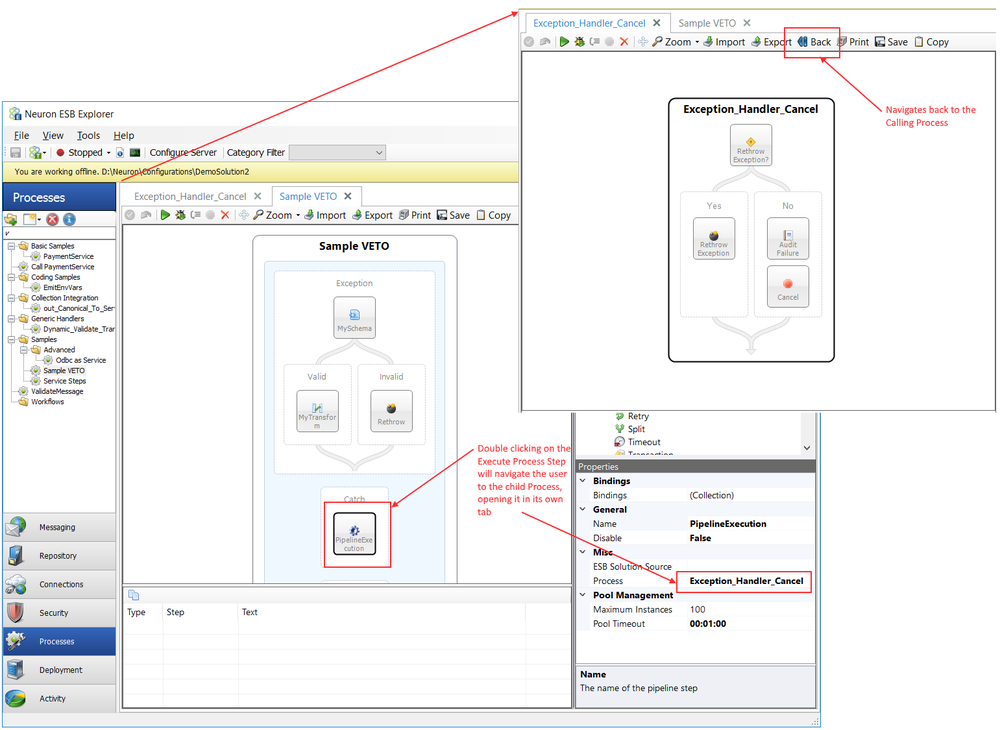This screenshot has width=1000, height=730.
Task: Click the red X icon in top-right Exception_Handler_Cancel toolbar
Action: pos(624,42)
